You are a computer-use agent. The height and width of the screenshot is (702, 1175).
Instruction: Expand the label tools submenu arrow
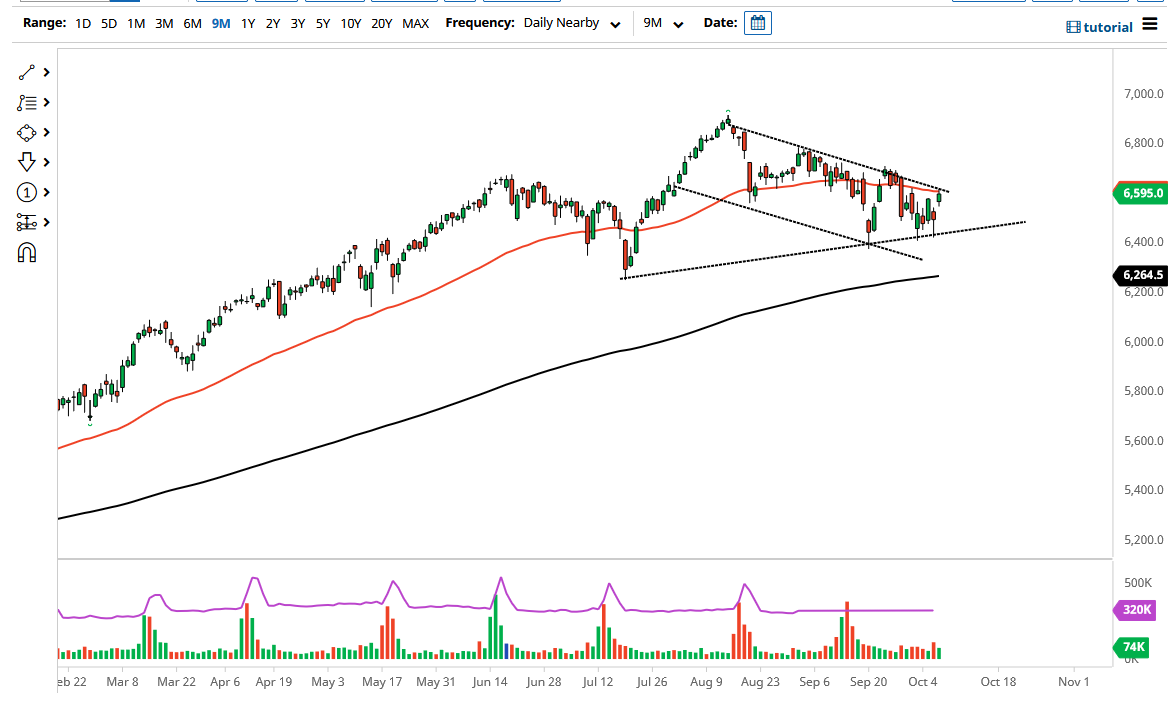point(46,193)
